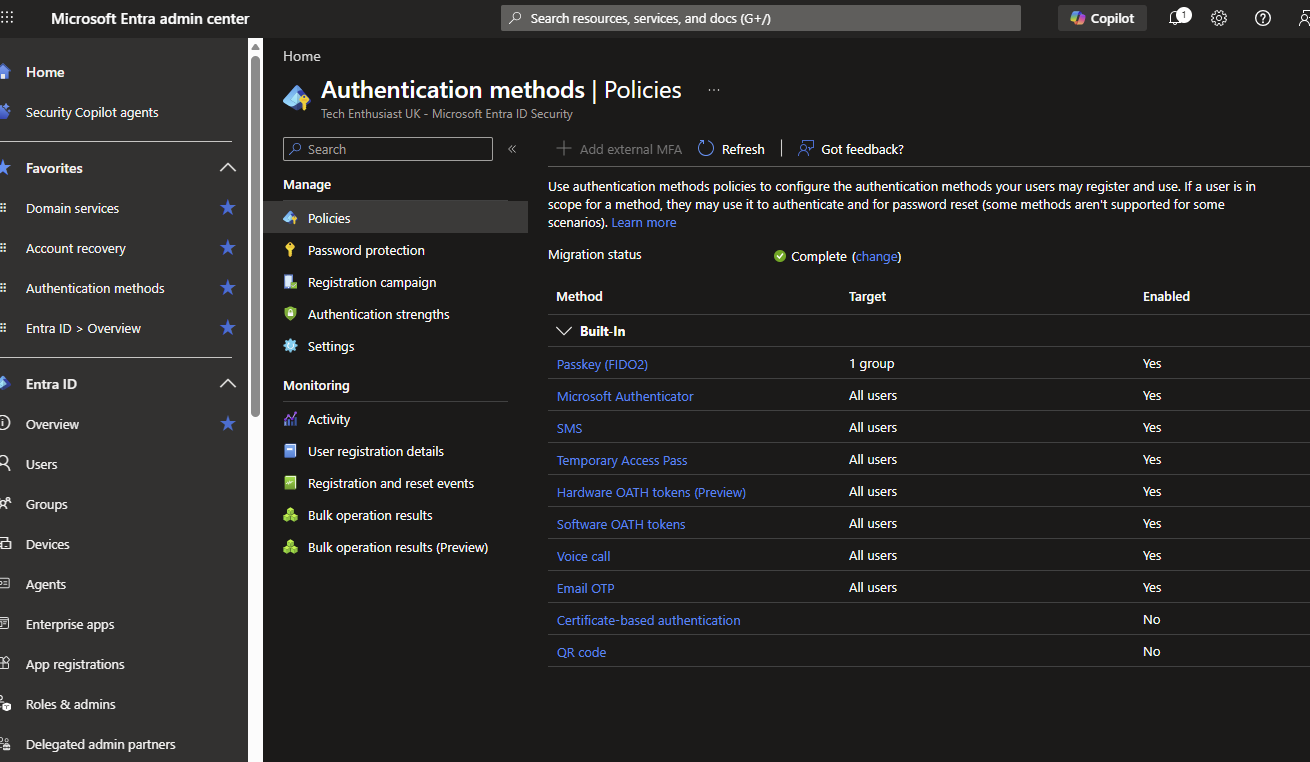Click the Authentication strengths shield icon

pyautogui.click(x=291, y=314)
